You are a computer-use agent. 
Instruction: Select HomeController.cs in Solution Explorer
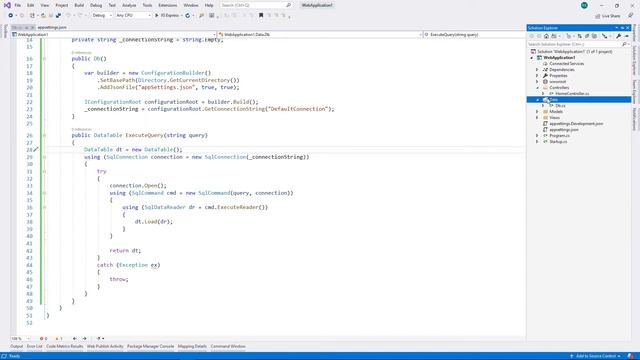click(572, 94)
